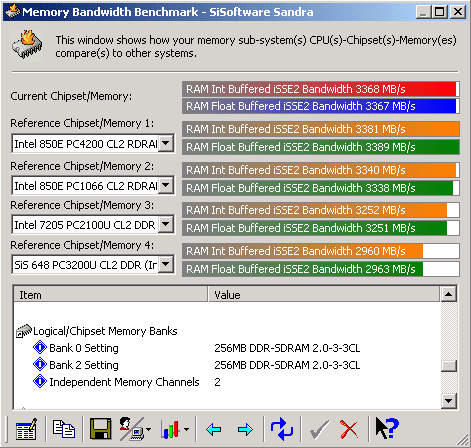This screenshot has width=471, height=448.
Task: Expand Reference Chipset/Memory 1 dropdown
Action: 166,144
